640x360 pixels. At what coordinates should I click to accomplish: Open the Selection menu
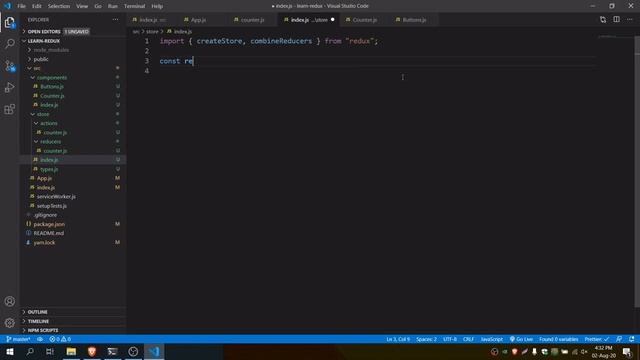pyautogui.click(x=59, y=6)
